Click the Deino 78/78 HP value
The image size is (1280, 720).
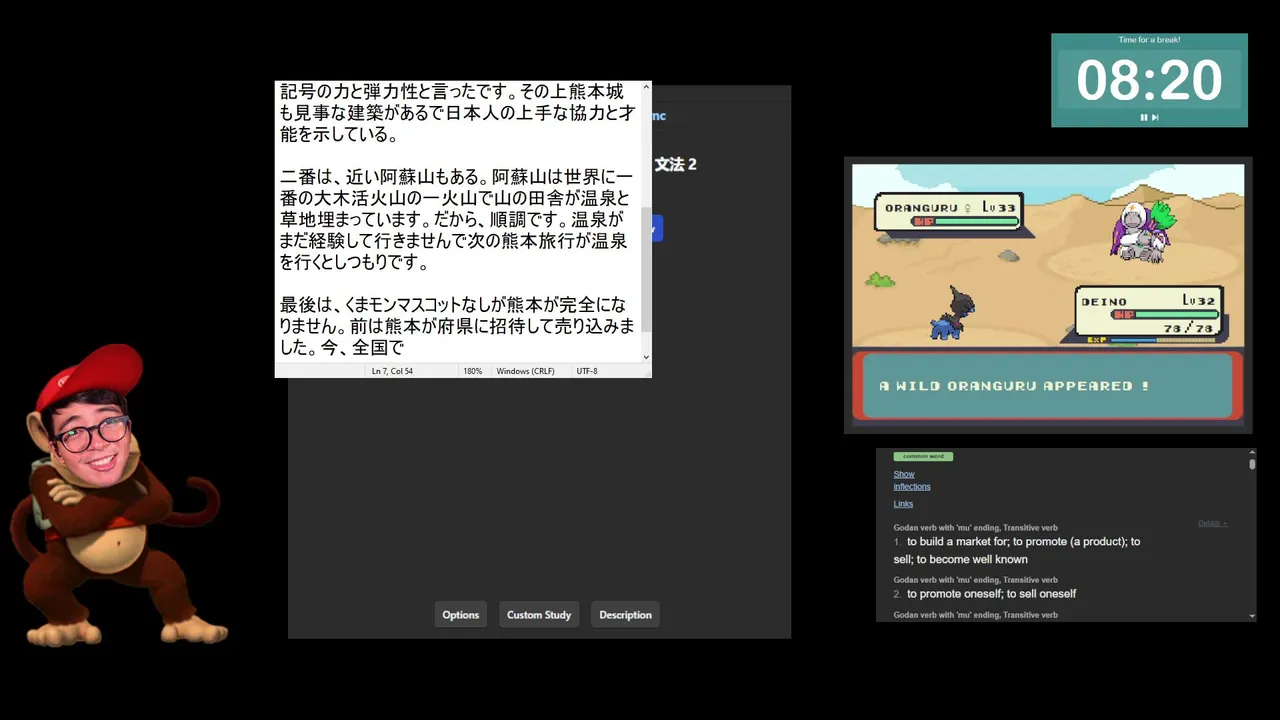(x=1187, y=327)
